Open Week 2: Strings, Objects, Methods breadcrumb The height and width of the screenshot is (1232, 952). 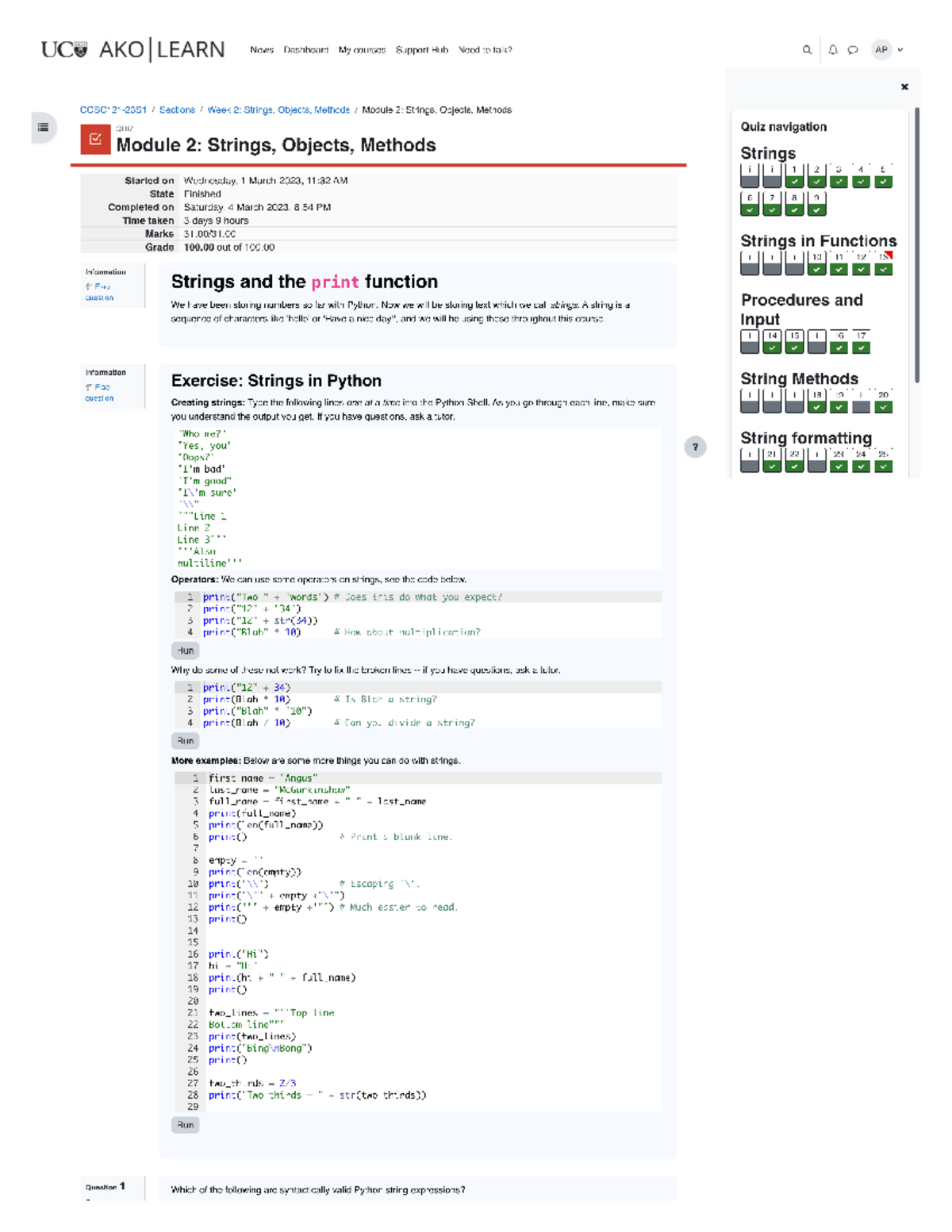tap(278, 110)
